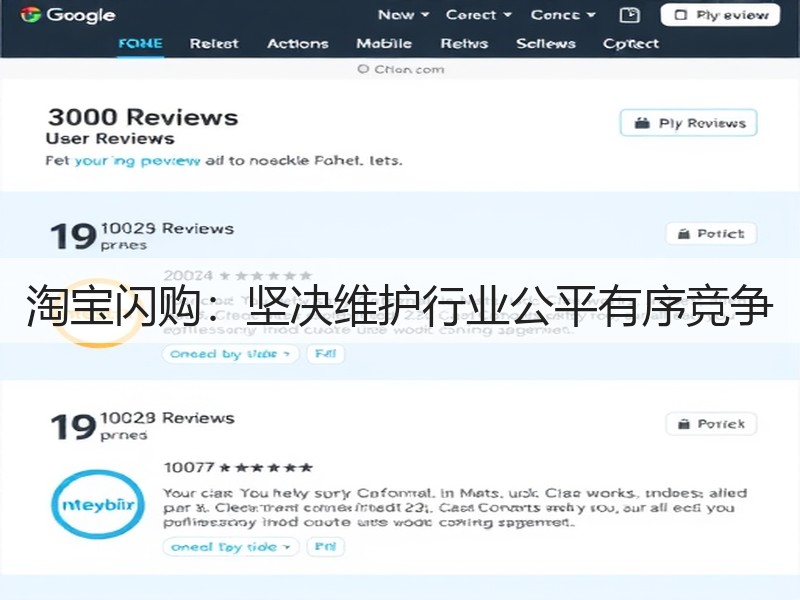Go to the Mobile tab
The width and height of the screenshot is (800, 600).
(x=384, y=43)
